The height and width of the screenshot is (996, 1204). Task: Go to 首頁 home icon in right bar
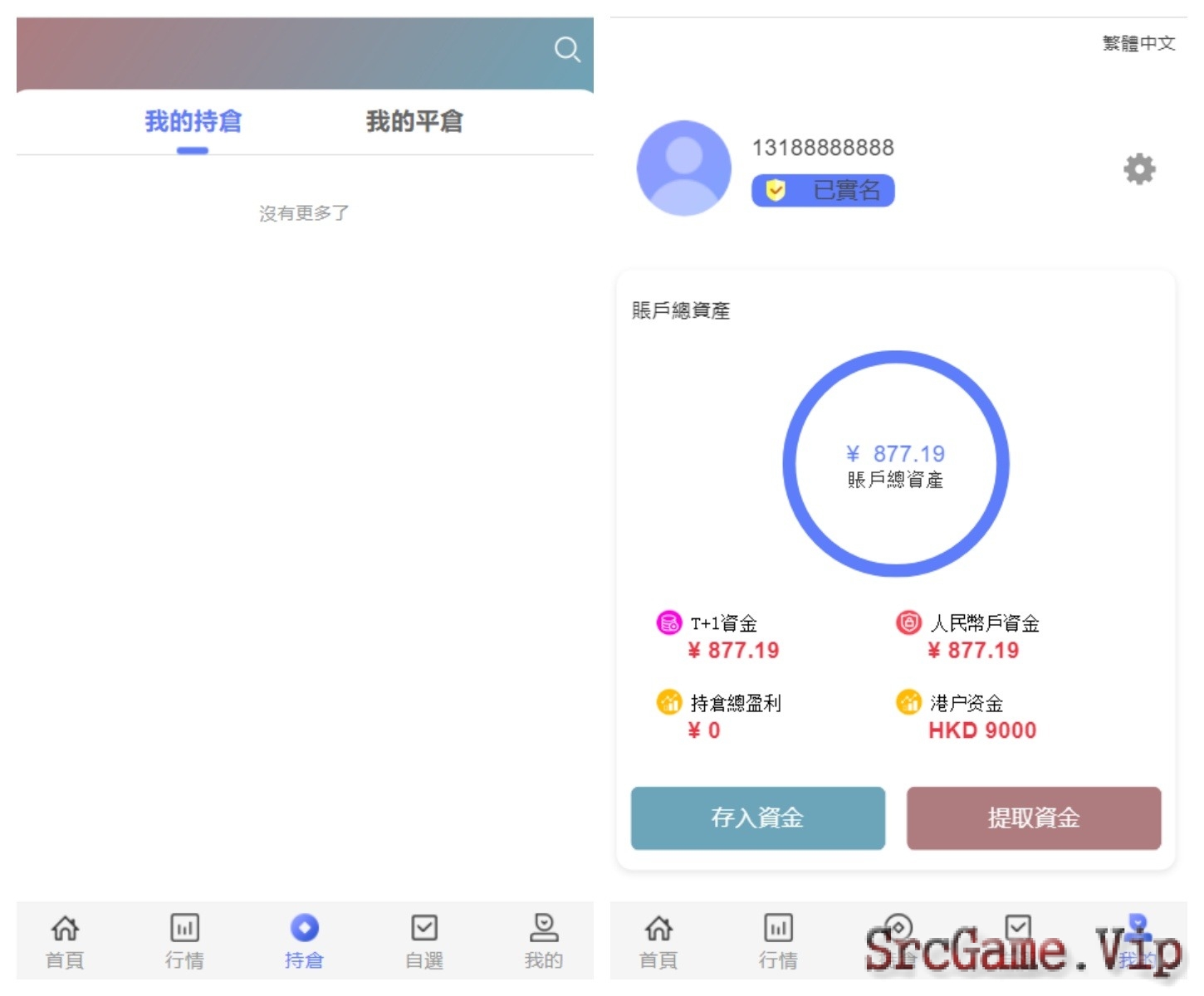tap(658, 927)
